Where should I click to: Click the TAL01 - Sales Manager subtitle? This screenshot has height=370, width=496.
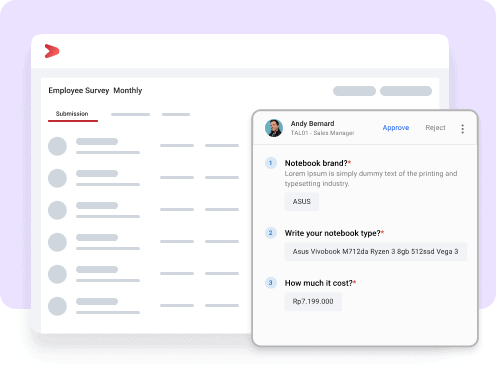point(322,133)
